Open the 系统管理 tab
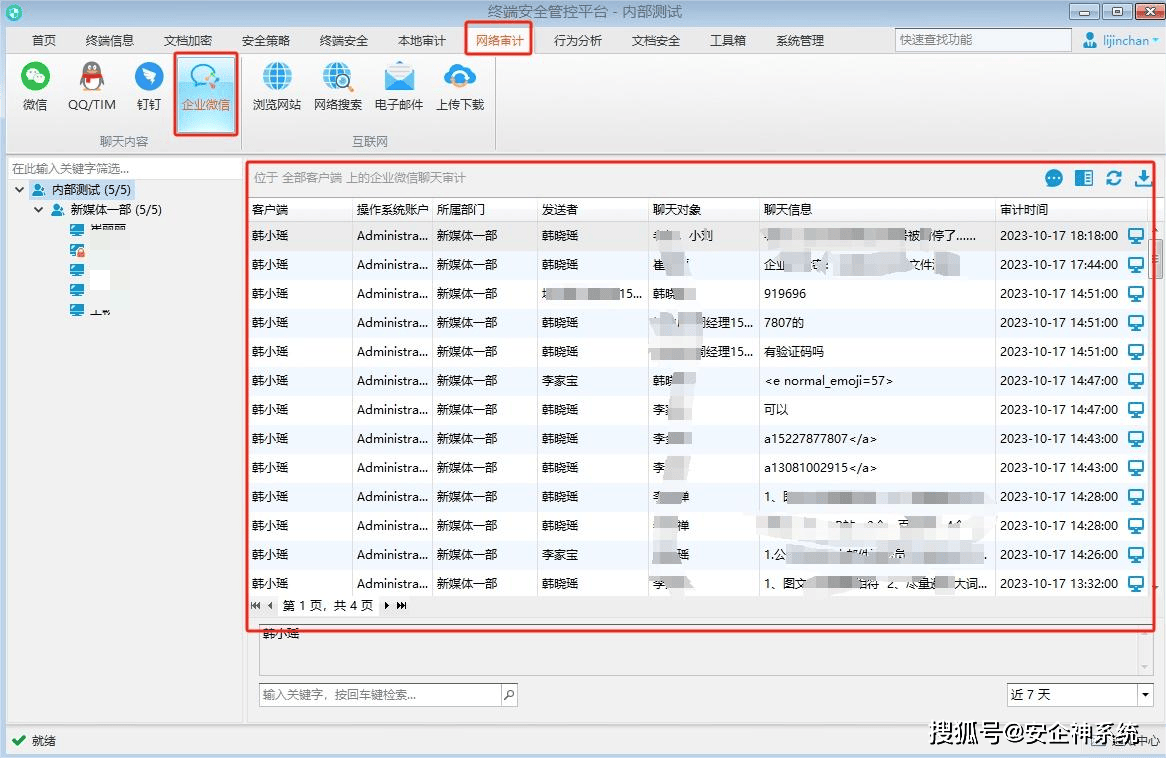Image resolution: width=1166 pixels, height=758 pixels. tap(800, 40)
